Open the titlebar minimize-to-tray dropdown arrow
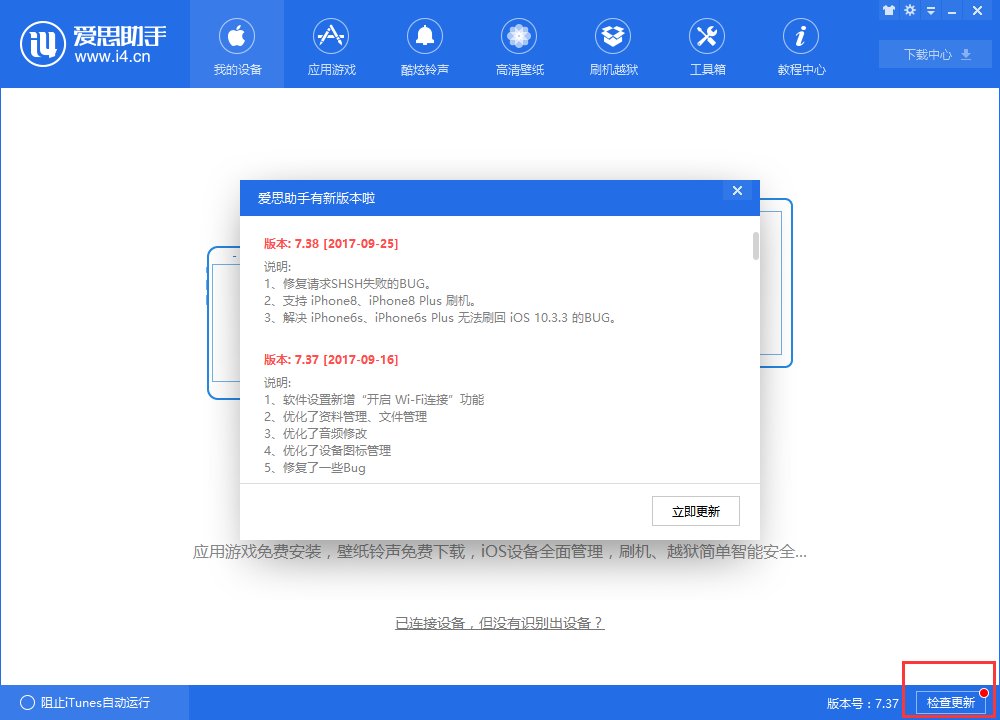This screenshot has width=1000, height=720. click(x=933, y=11)
